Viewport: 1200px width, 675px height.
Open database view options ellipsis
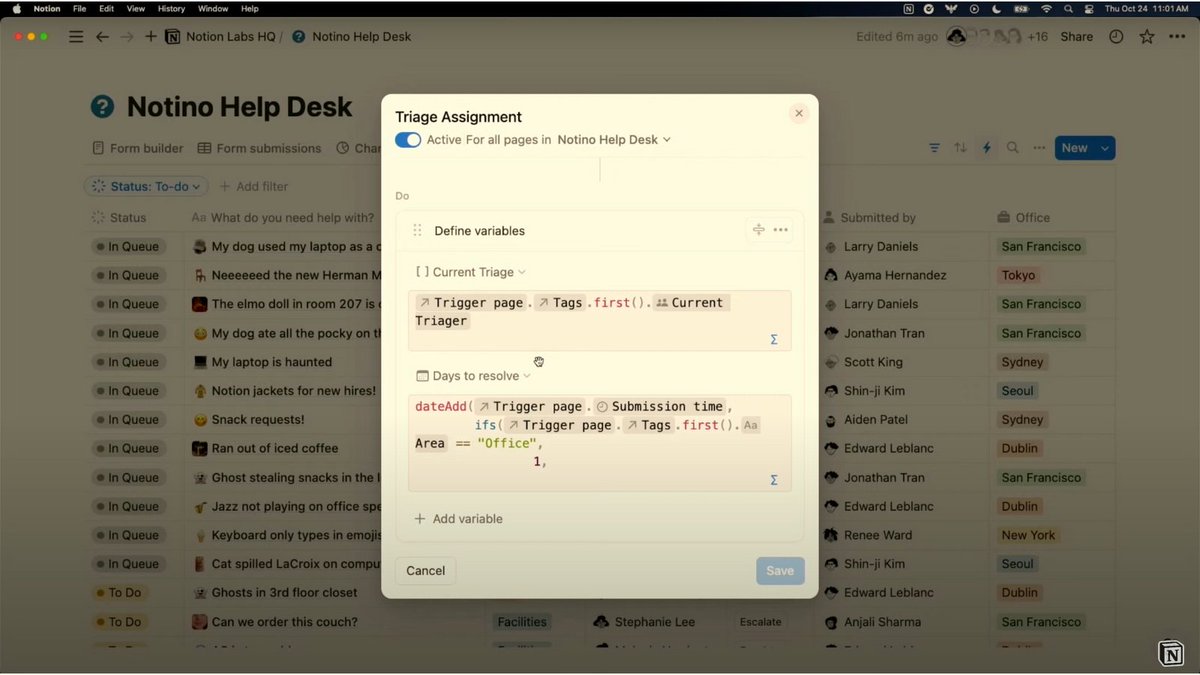pos(1040,148)
